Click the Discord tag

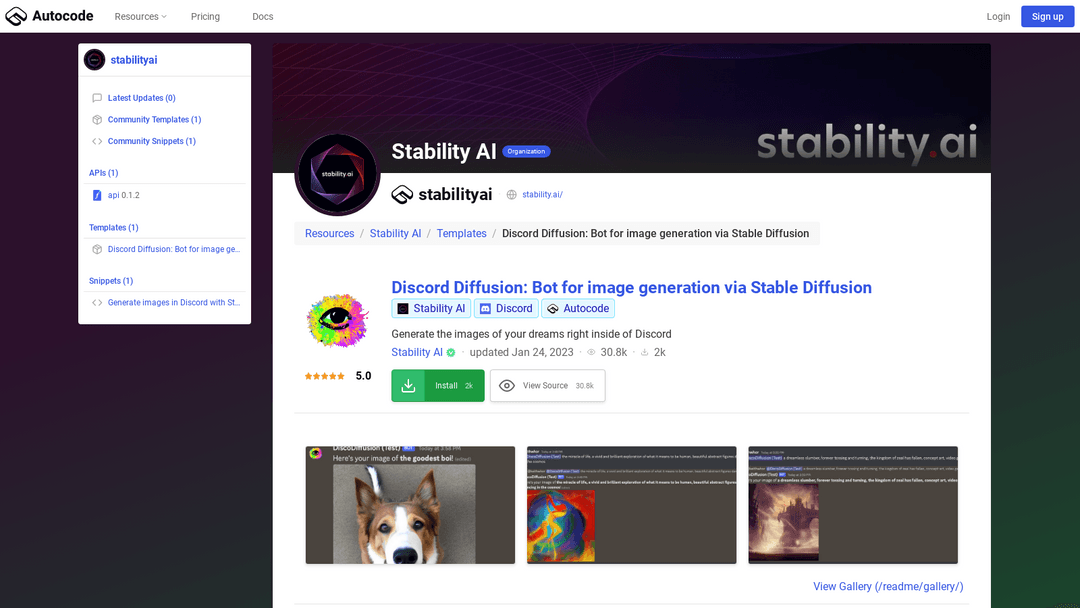pyautogui.click(x=506, y=308)
